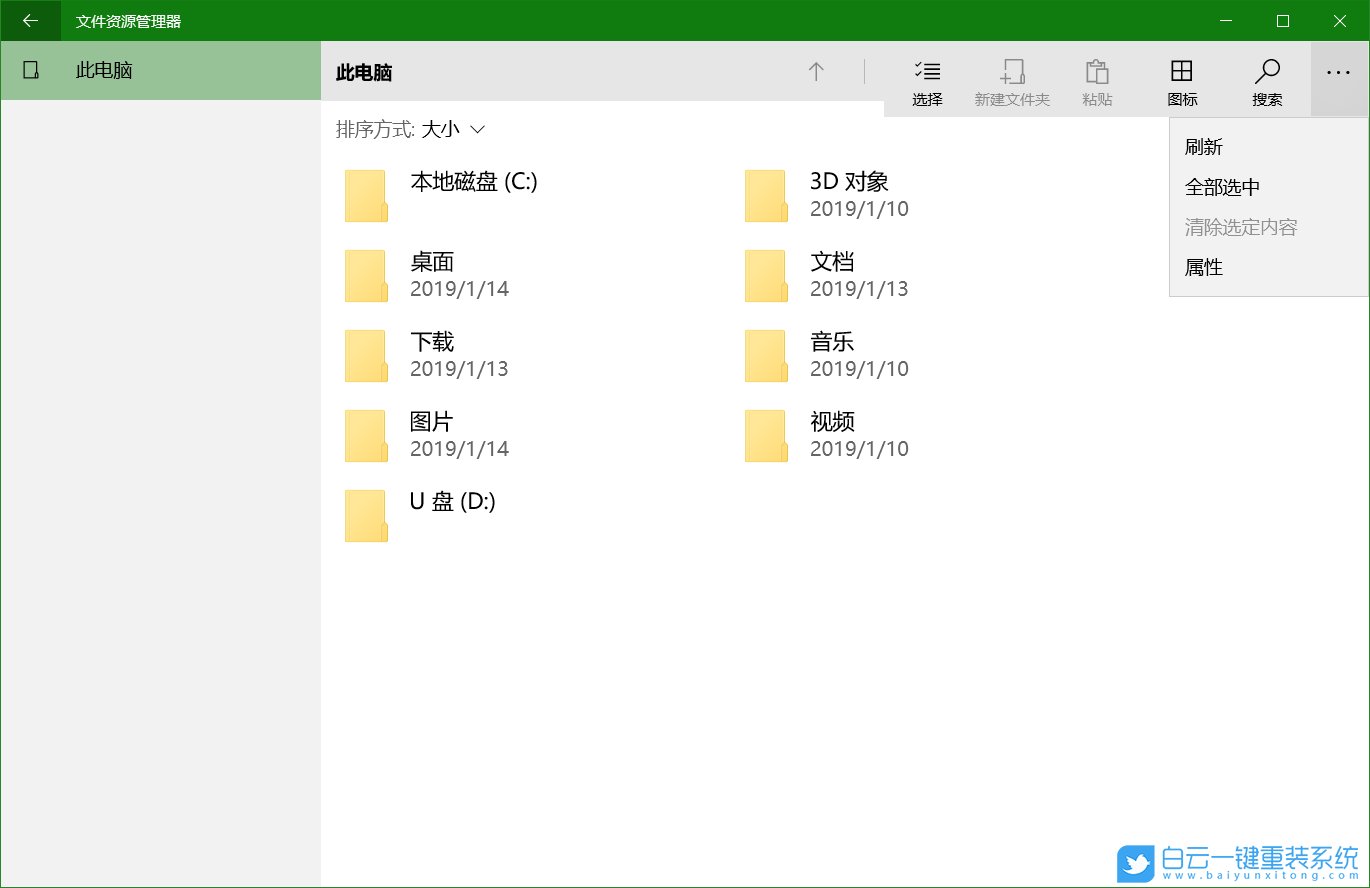Click the 粘贴 paste icon
The height and width of the screenshot is (888, 1370).
(1097, 80)
